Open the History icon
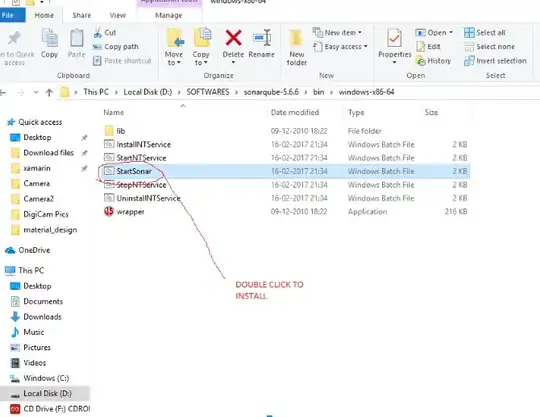 click(x=421, y=61)
